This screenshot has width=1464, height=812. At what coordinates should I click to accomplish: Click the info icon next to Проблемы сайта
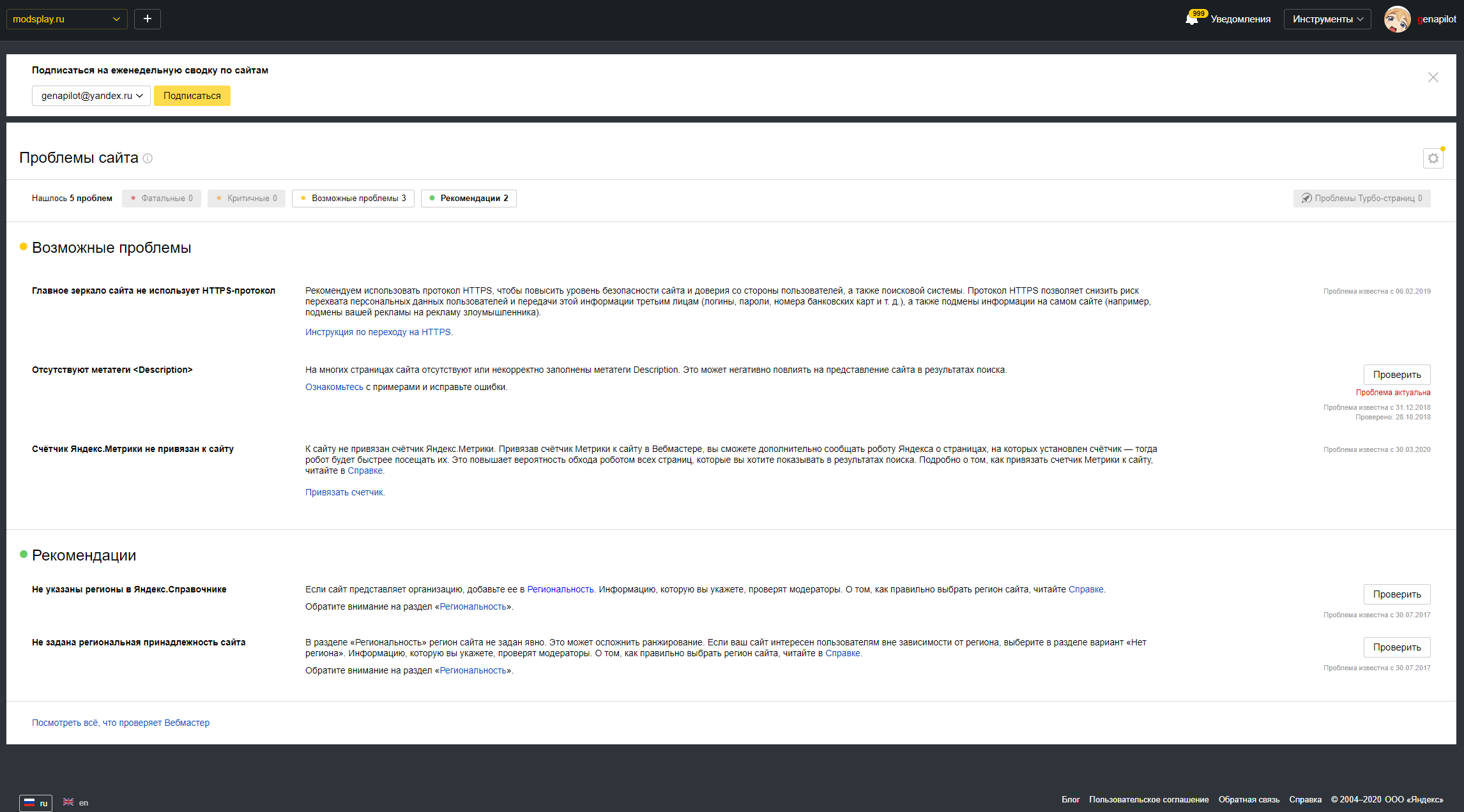[148, 158]
